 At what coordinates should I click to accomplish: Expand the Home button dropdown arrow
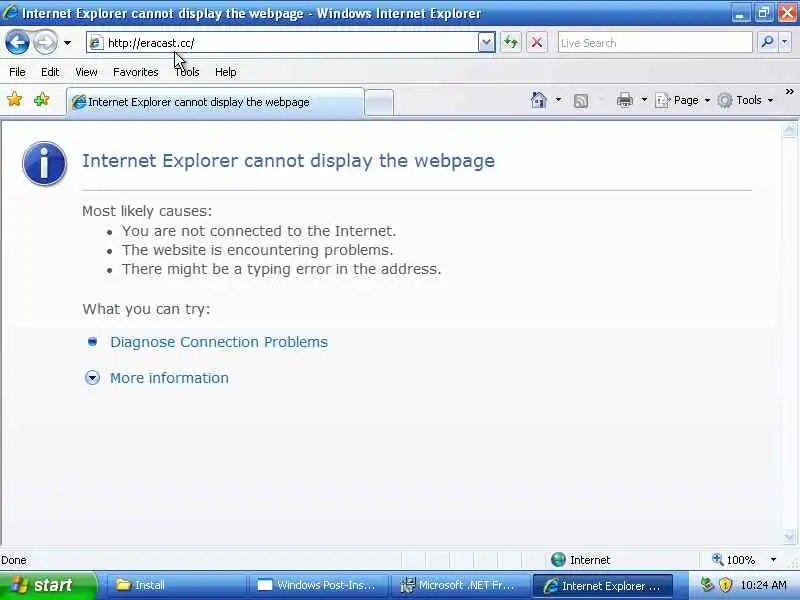[x=558, y=100]
